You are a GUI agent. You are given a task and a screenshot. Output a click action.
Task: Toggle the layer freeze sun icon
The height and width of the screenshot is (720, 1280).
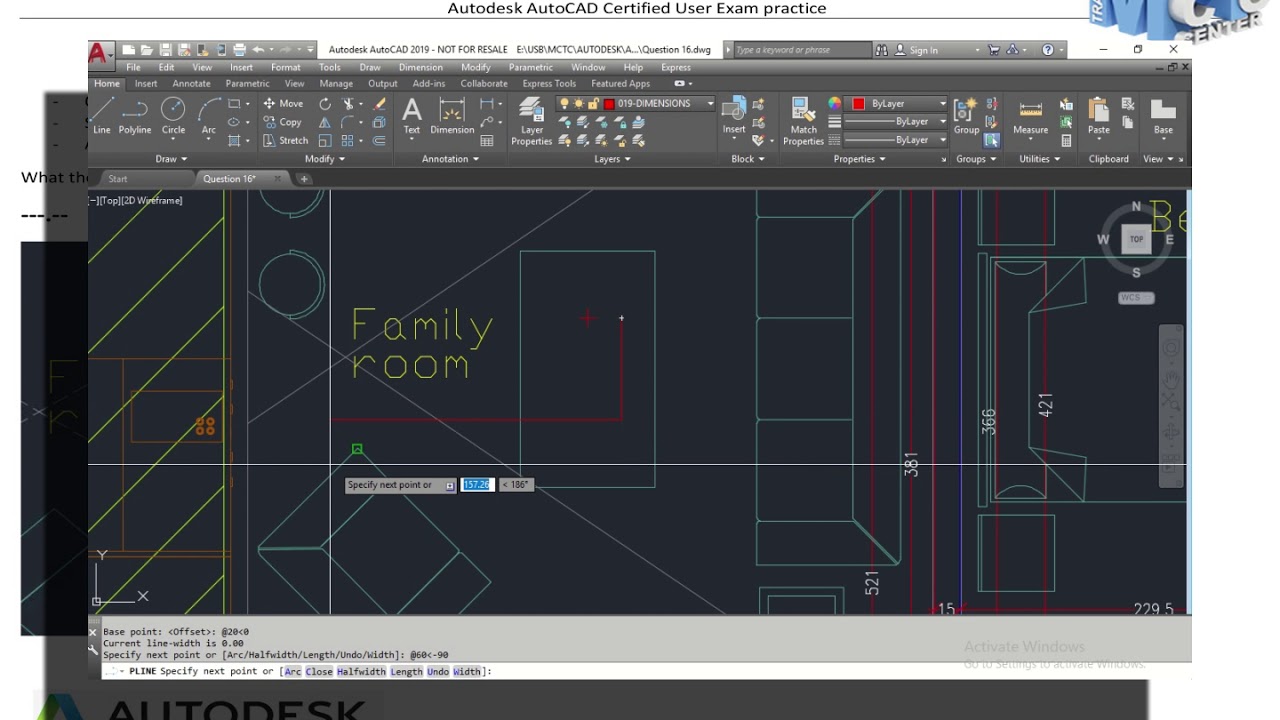579,104
